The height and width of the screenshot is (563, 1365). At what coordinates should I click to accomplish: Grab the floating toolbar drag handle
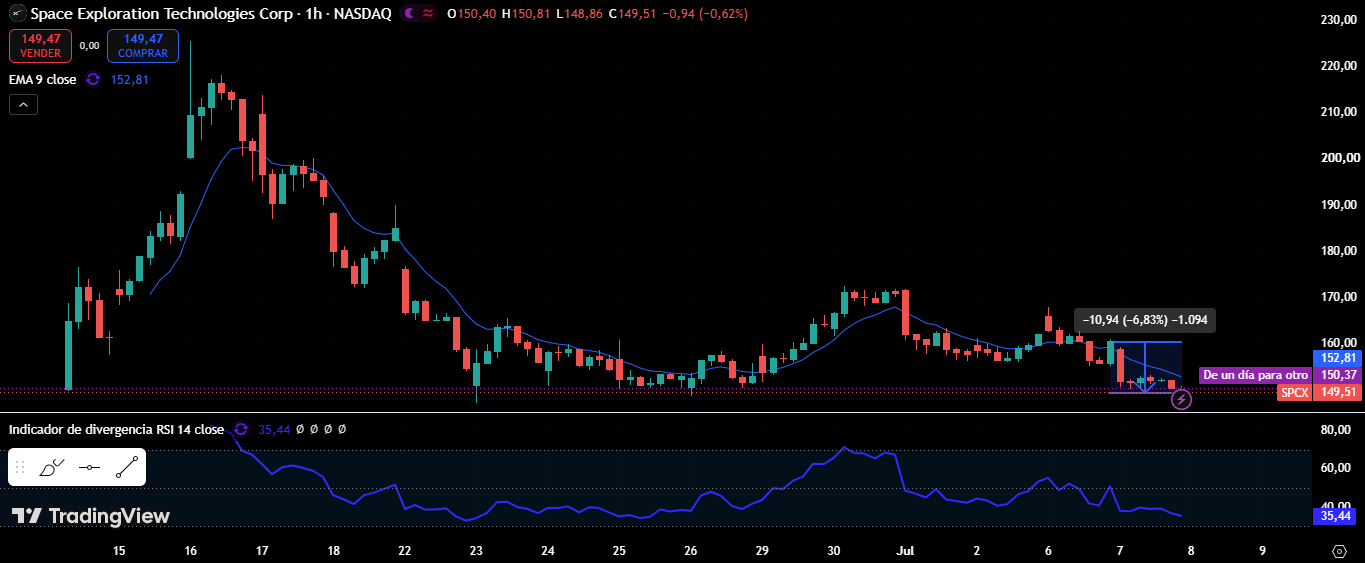[x=19, y=467]
